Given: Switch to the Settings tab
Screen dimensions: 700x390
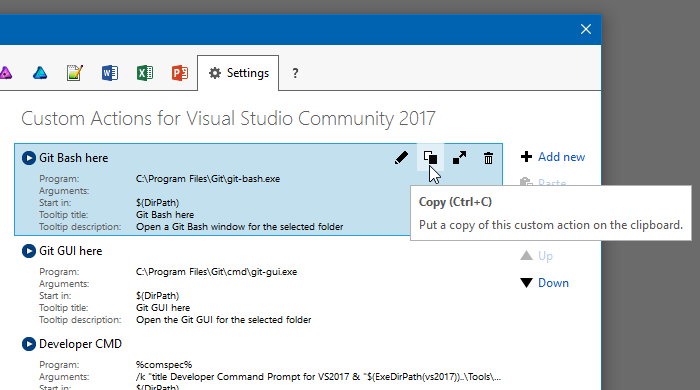Looking at the screenshot, I should [238, 73].
